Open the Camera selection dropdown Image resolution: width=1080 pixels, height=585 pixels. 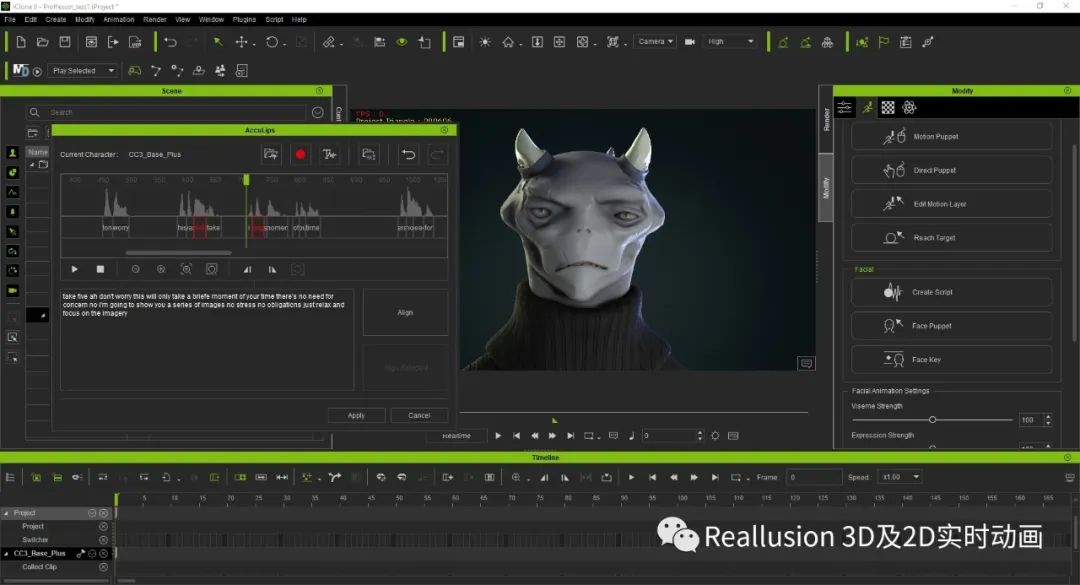click(x=655, y=42)
